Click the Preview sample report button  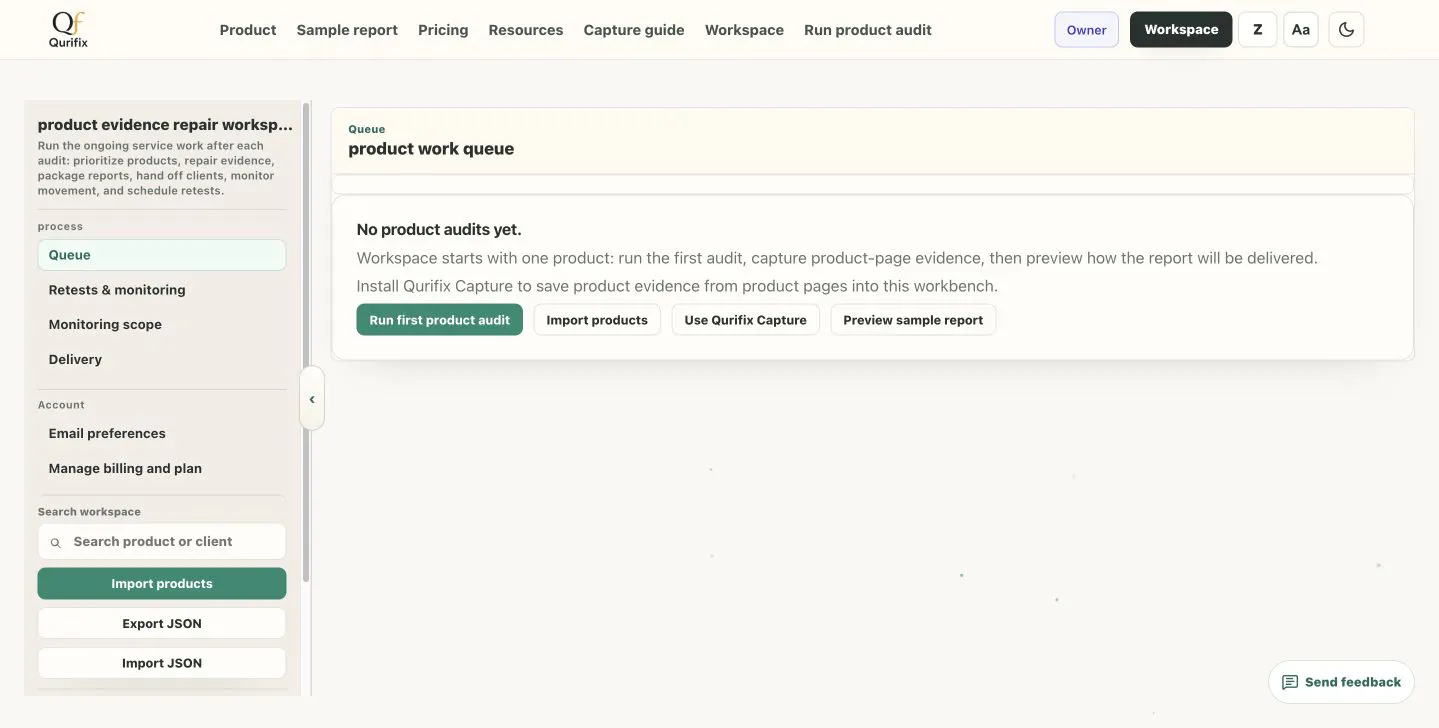913,320
